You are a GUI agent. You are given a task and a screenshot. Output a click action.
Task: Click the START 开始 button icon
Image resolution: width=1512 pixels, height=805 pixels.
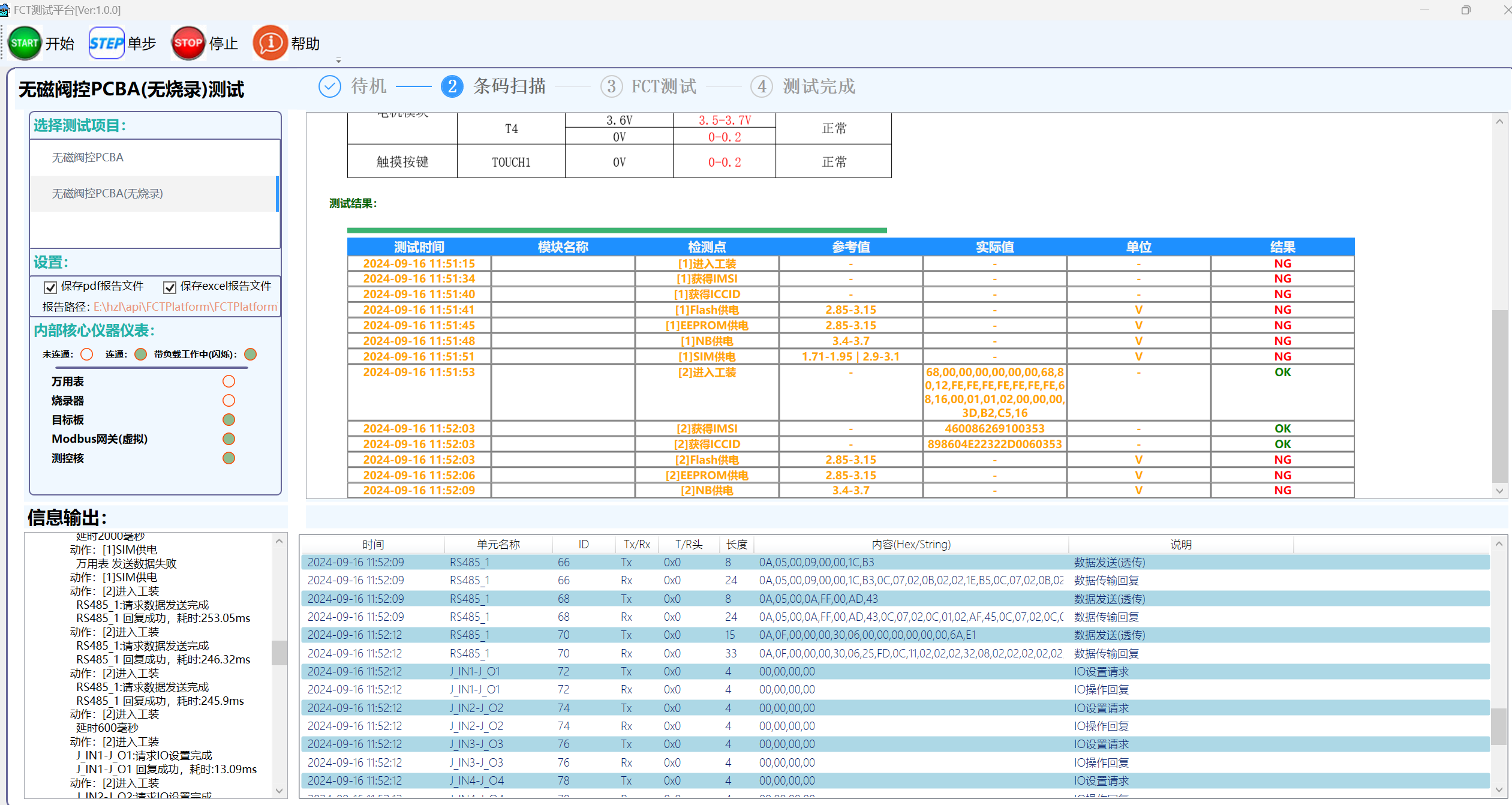pyautogui.click(x=25, y=42)
